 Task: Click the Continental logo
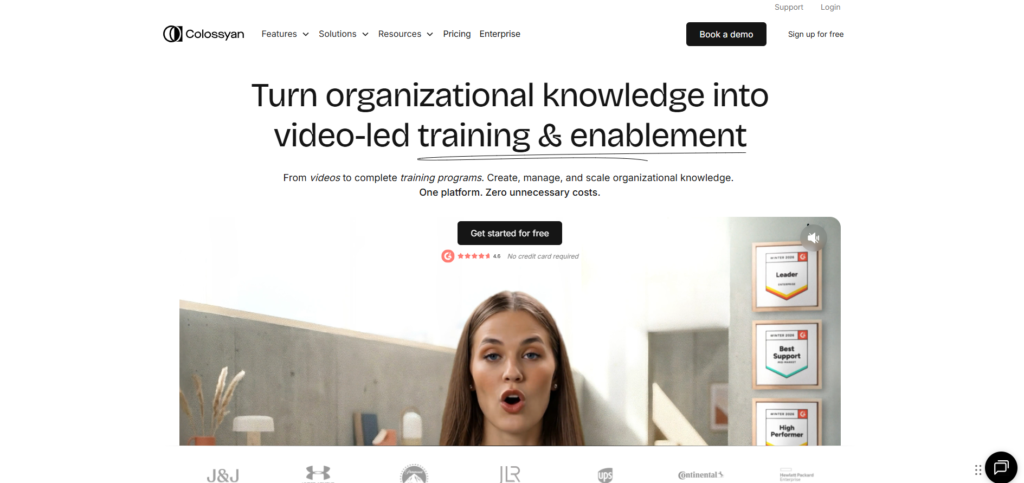700,475
